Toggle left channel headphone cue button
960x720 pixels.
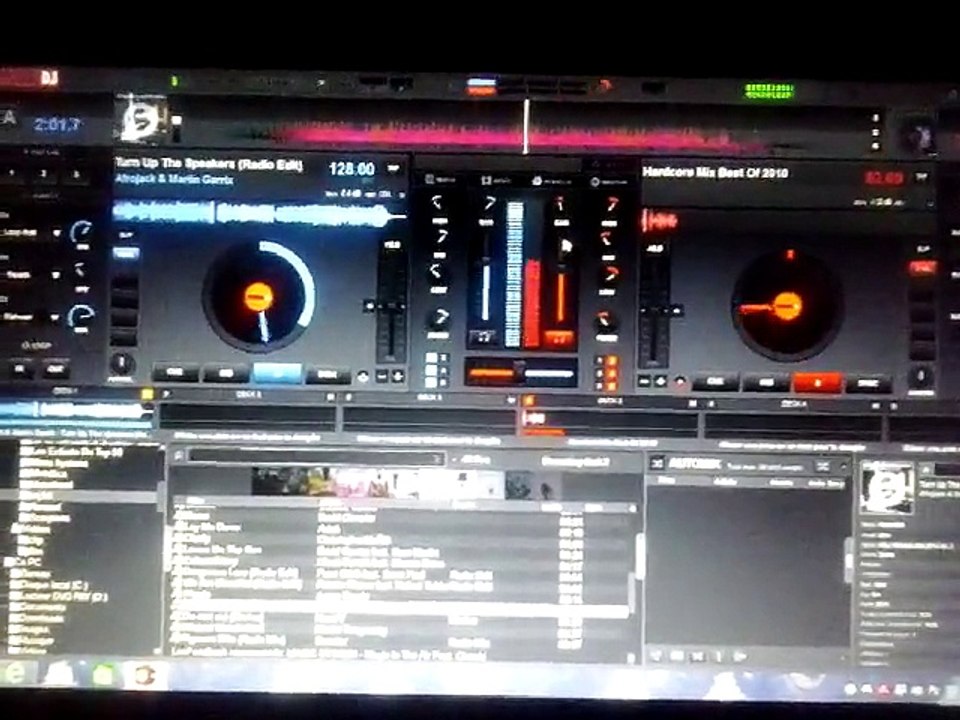[484, 336]
